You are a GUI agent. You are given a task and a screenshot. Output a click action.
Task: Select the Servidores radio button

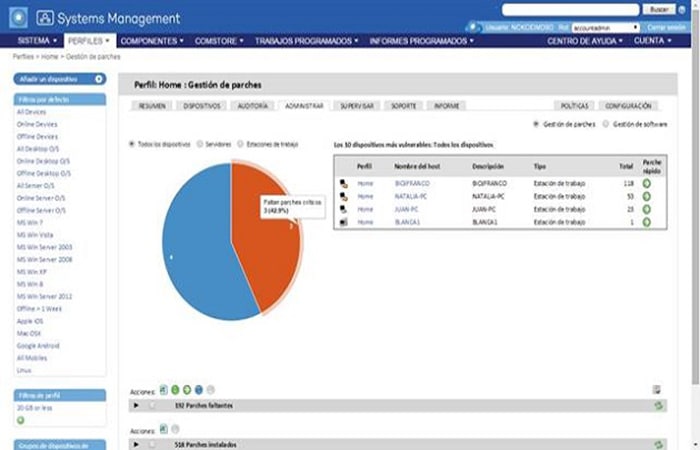(200, 144)
